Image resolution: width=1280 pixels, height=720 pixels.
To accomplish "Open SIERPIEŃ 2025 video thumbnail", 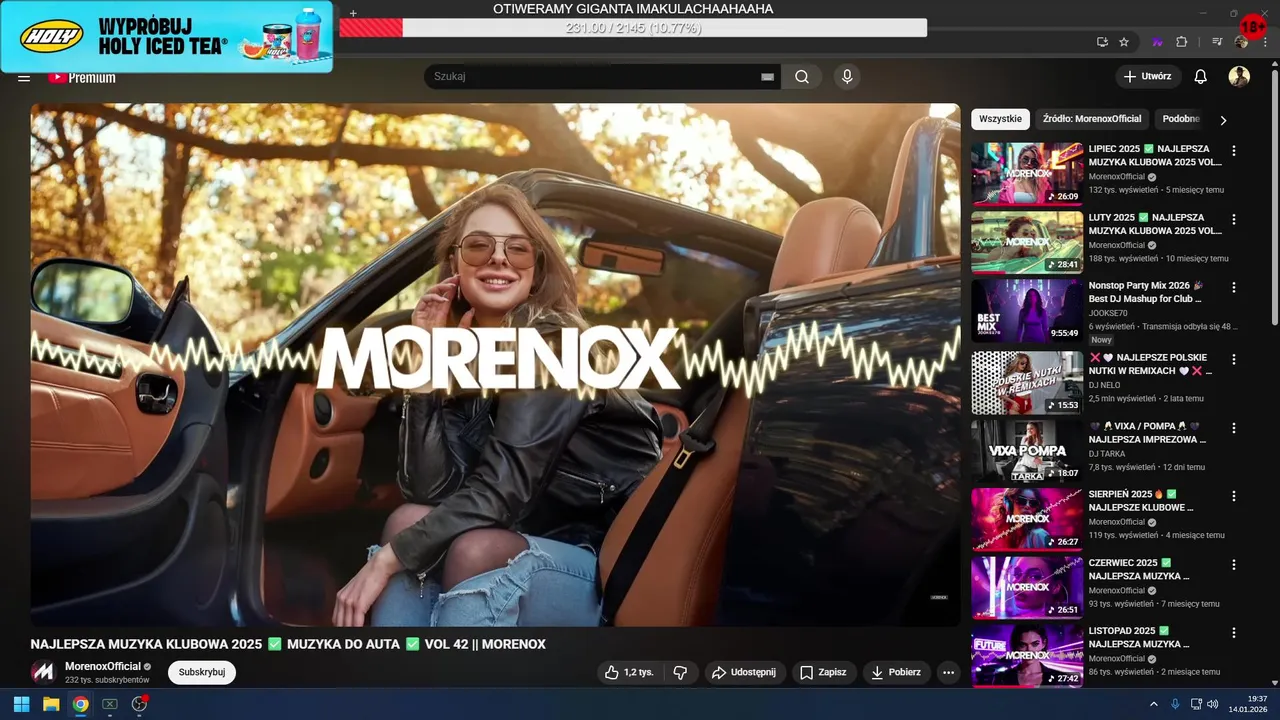I will point(1027,519).
